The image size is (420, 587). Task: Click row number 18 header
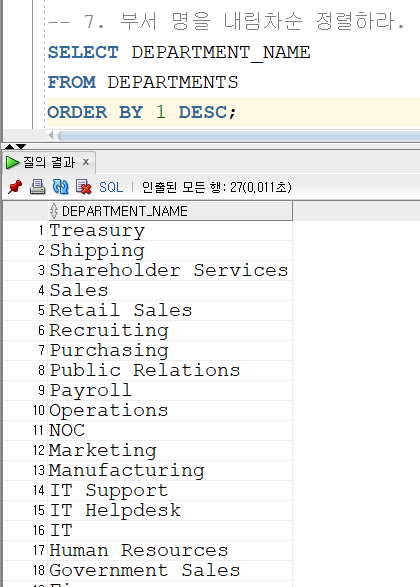point(25,571)
